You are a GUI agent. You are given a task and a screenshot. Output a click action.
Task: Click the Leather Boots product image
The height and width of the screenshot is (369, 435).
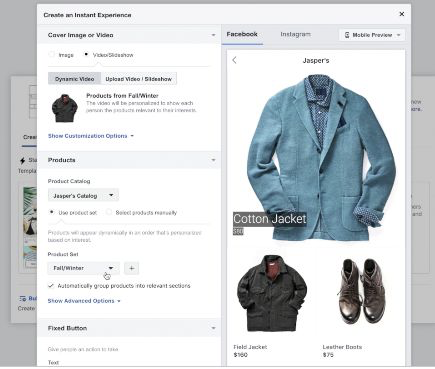tap(361, 292)
